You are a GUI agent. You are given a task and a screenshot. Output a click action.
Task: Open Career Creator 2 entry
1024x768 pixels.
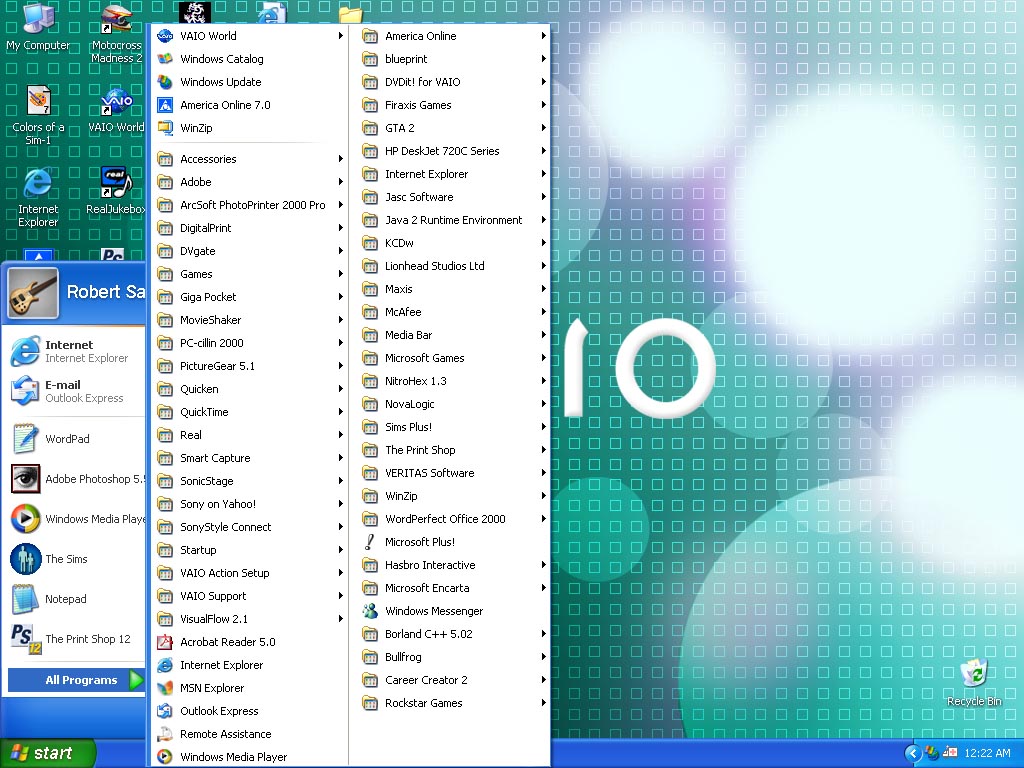point(453,680)
